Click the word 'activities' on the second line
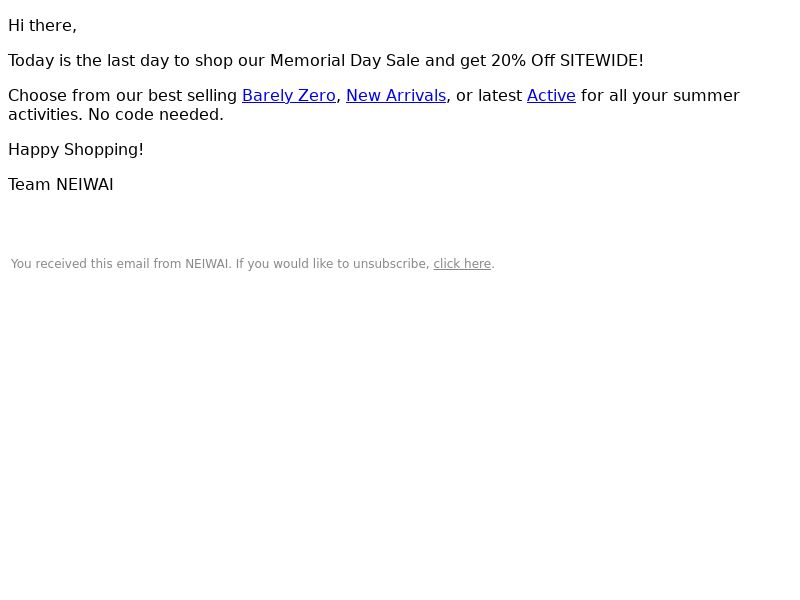 tap(45, 115)
